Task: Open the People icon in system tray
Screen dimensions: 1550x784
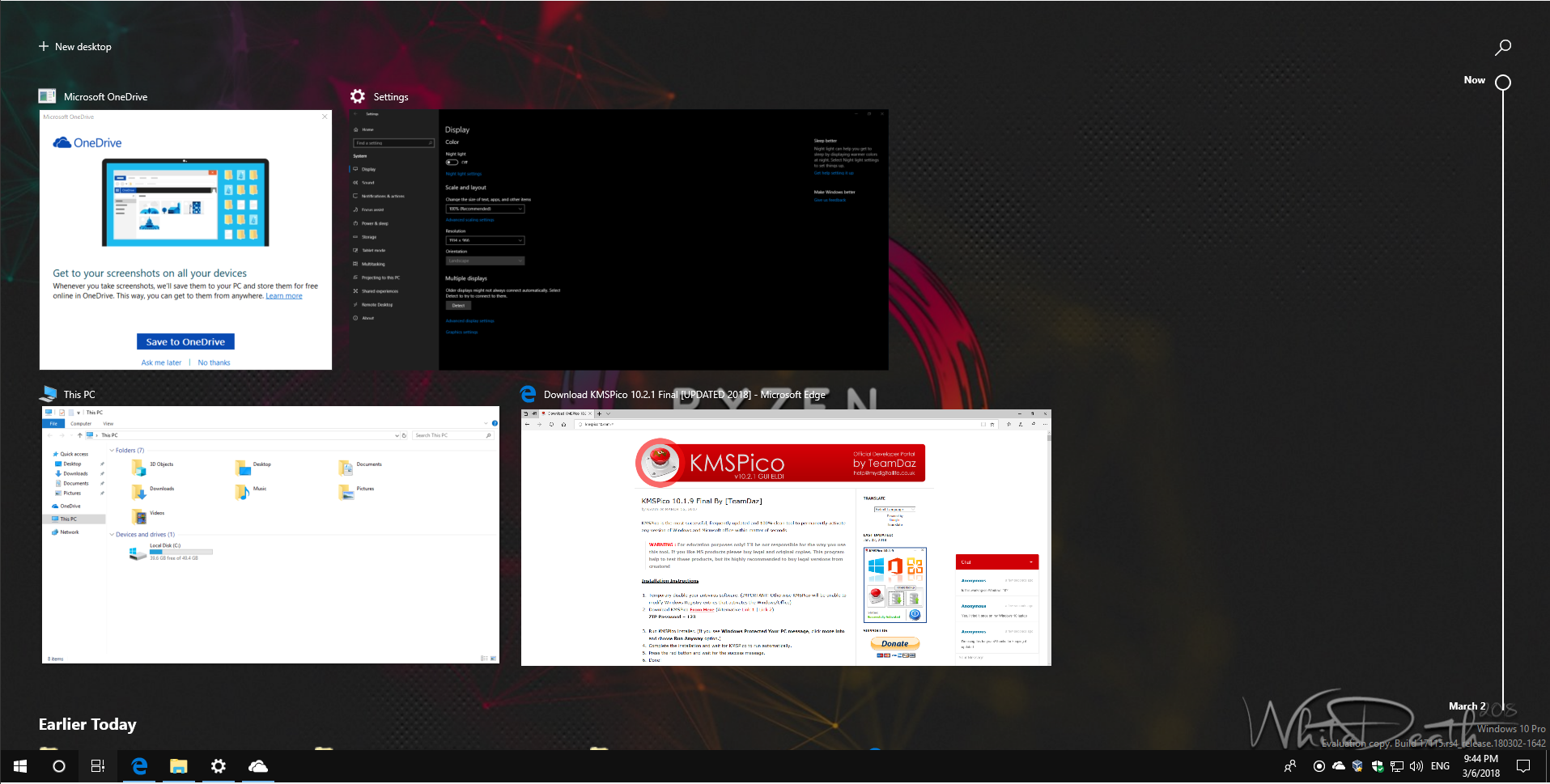Action: (x=1290, y=766)
